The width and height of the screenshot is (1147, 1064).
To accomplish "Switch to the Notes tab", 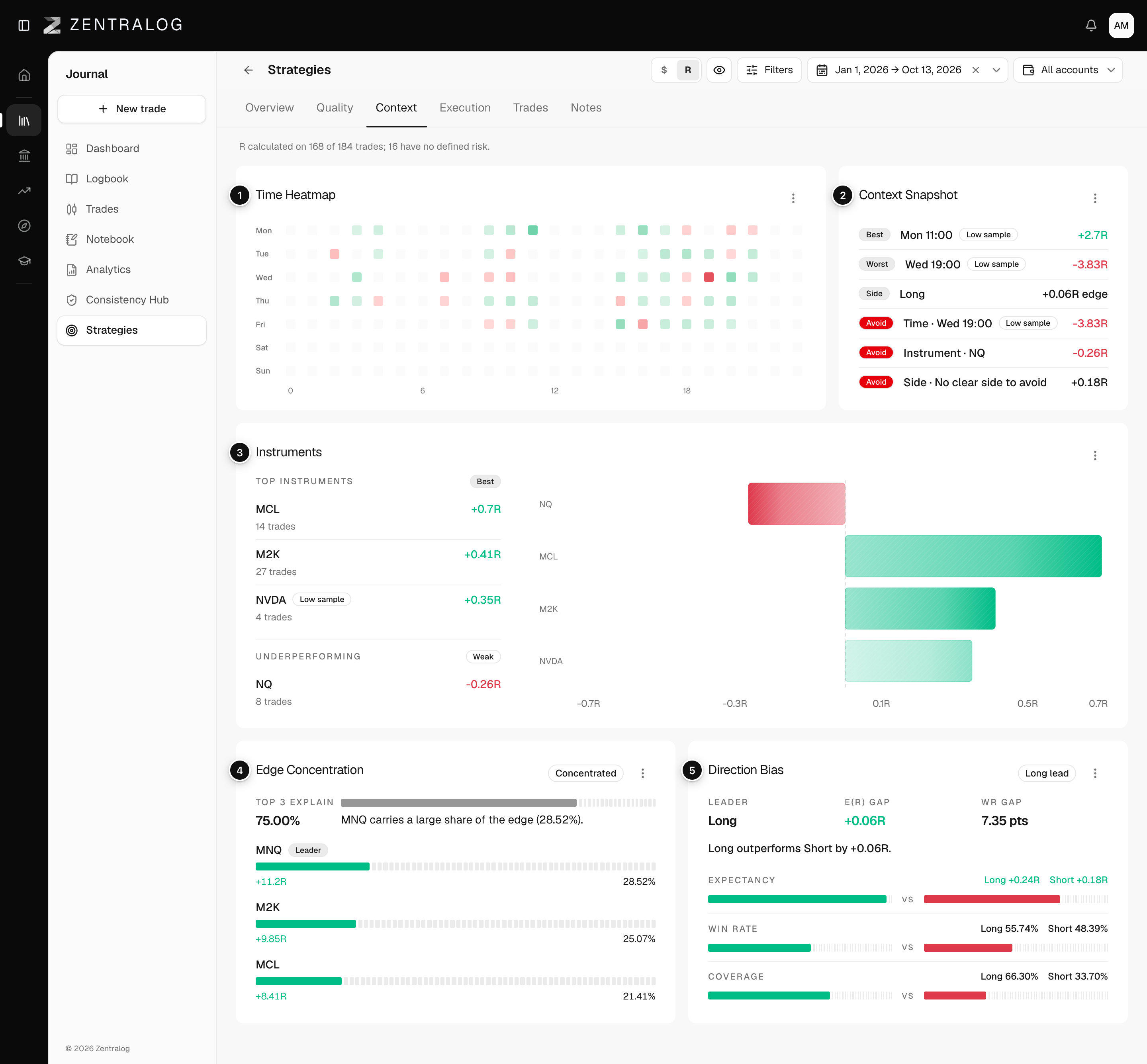I will click(x=585, y=108).
